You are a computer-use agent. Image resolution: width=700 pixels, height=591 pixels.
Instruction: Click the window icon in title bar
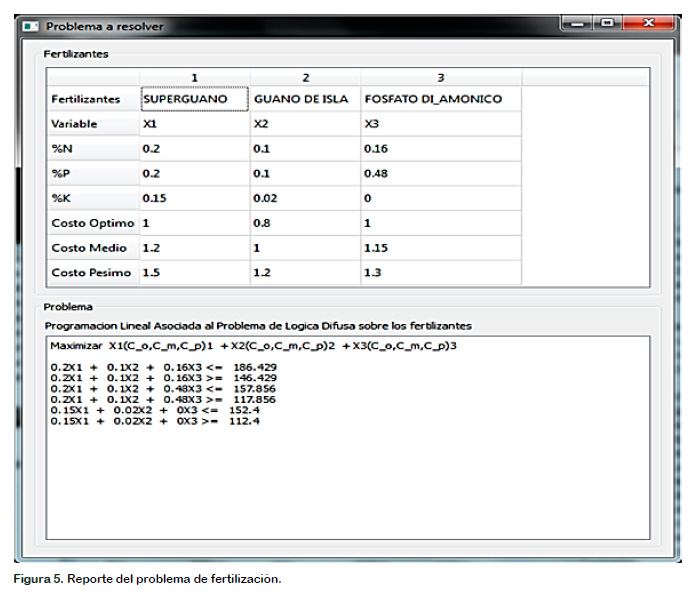click(x=31, y=26)
